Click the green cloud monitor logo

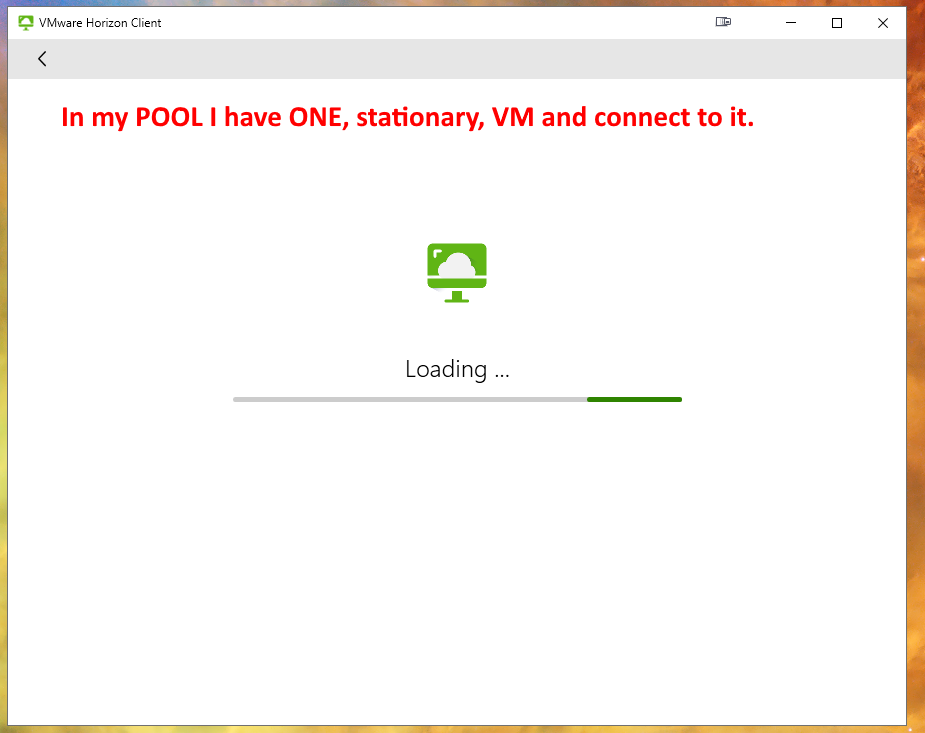click(x=457, y=272)
